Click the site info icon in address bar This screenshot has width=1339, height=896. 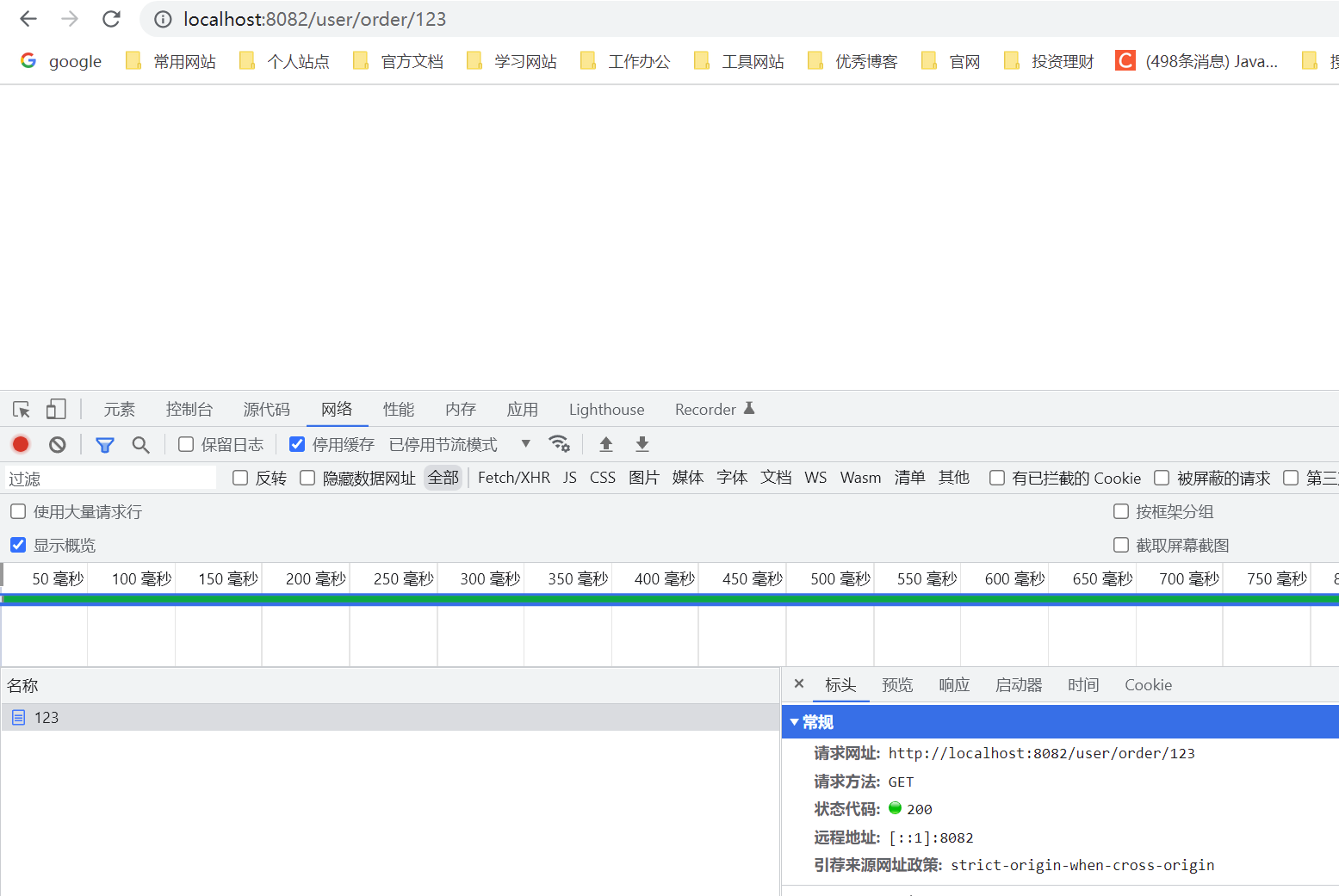tap(163, 19)
